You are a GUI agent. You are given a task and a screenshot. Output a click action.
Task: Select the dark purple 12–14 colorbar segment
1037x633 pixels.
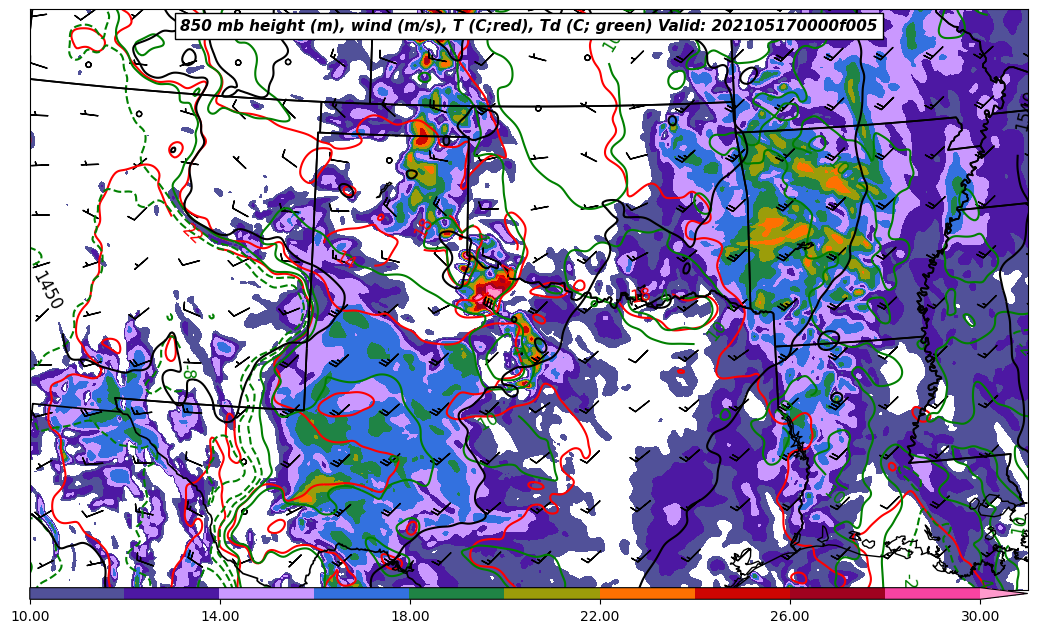coord(172,593)
